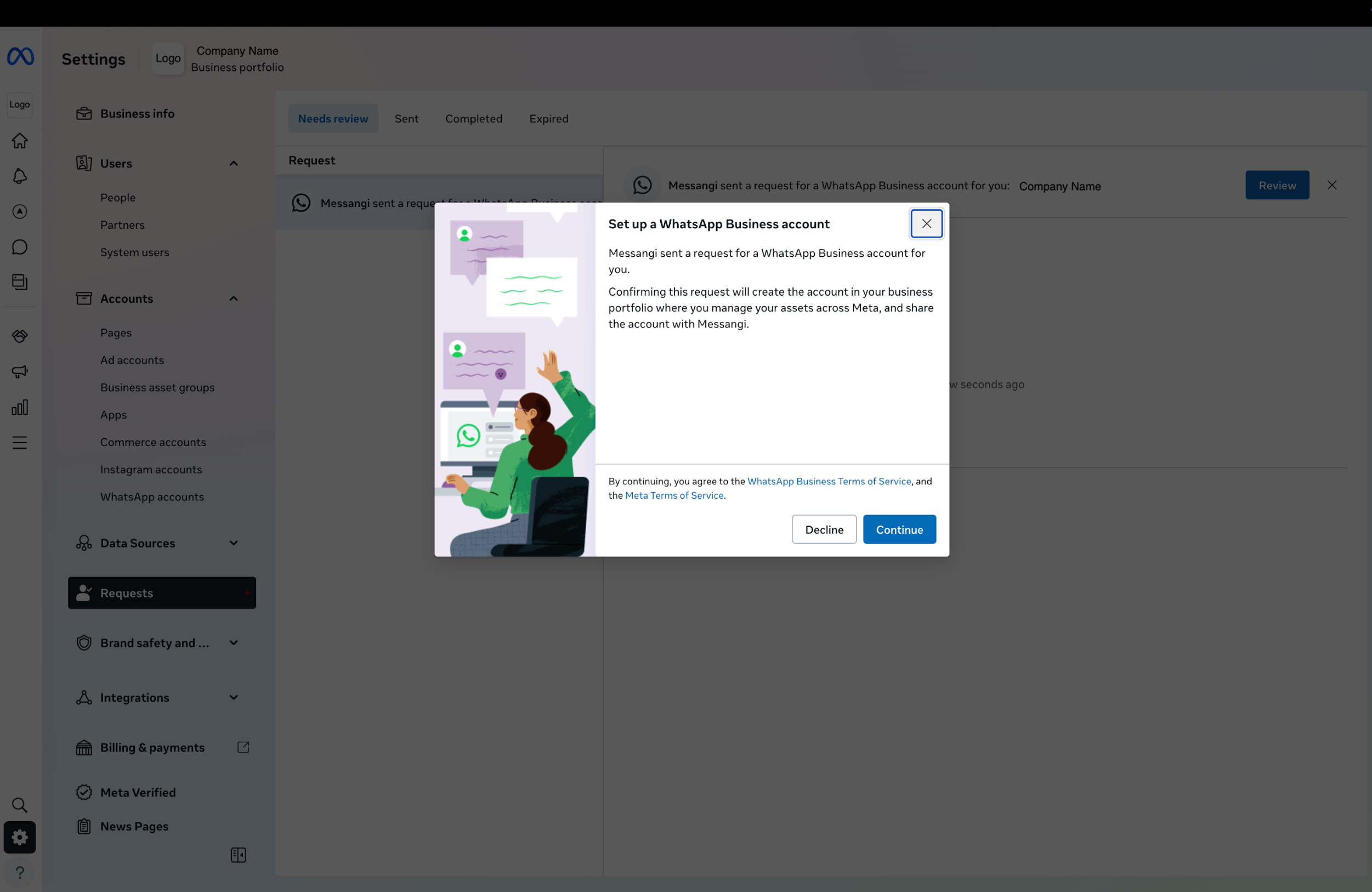Viewport: 1372px width, 892px height.
Task: Open the Home icon in the left rail
Action: pyautogui.click(x=20, y=140)
